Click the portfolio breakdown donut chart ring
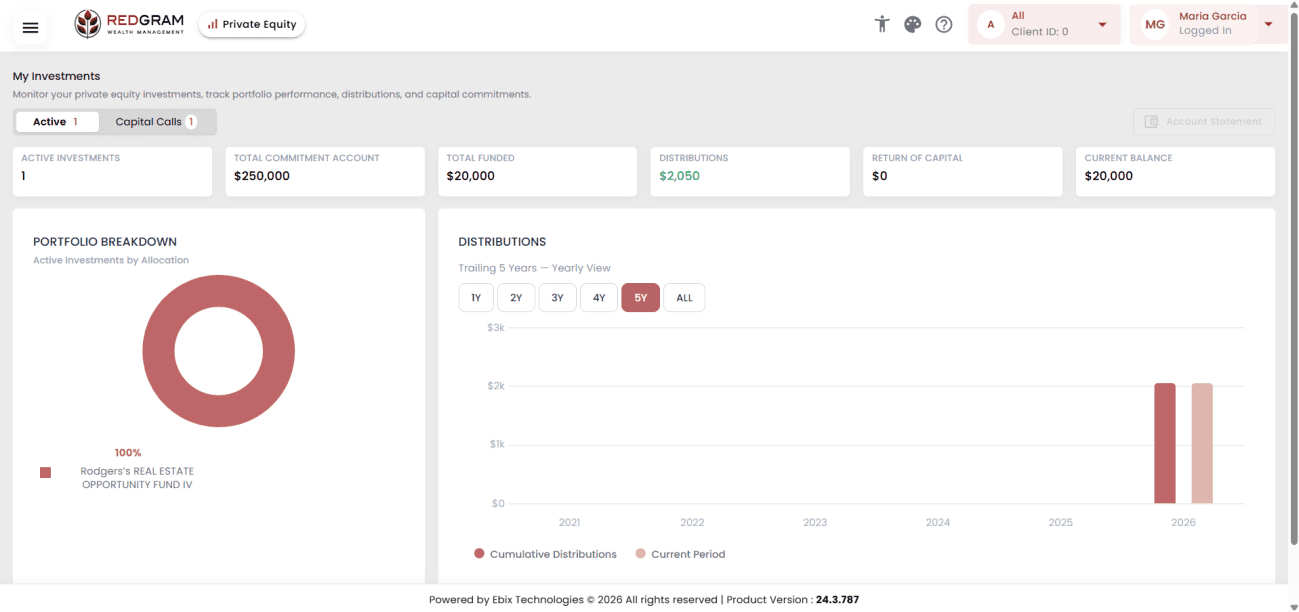The width and height of the screenshot is (1299, 612). click(x=158, y=351)
